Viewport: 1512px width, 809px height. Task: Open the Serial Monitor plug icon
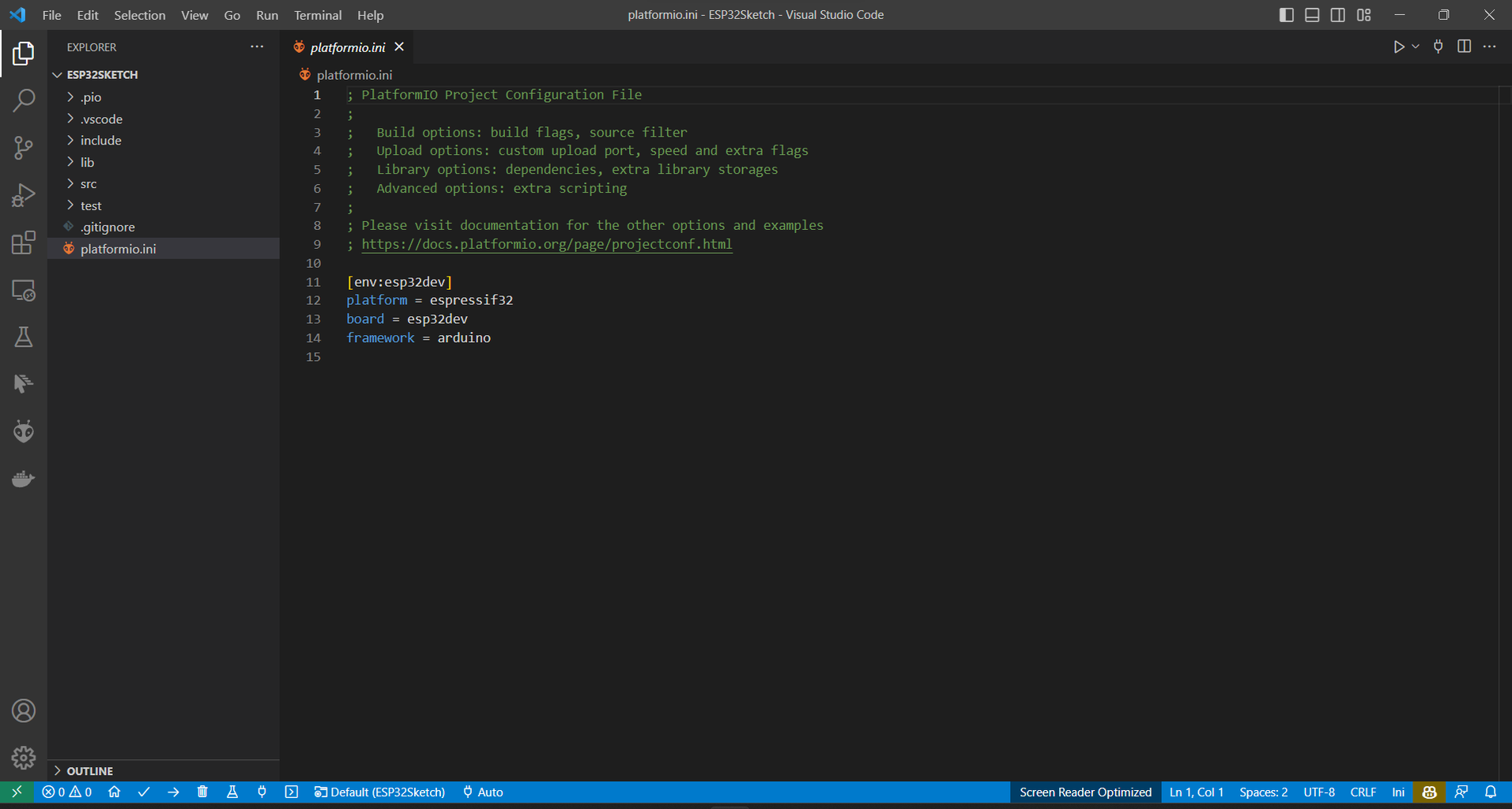(x=262, y=792)
